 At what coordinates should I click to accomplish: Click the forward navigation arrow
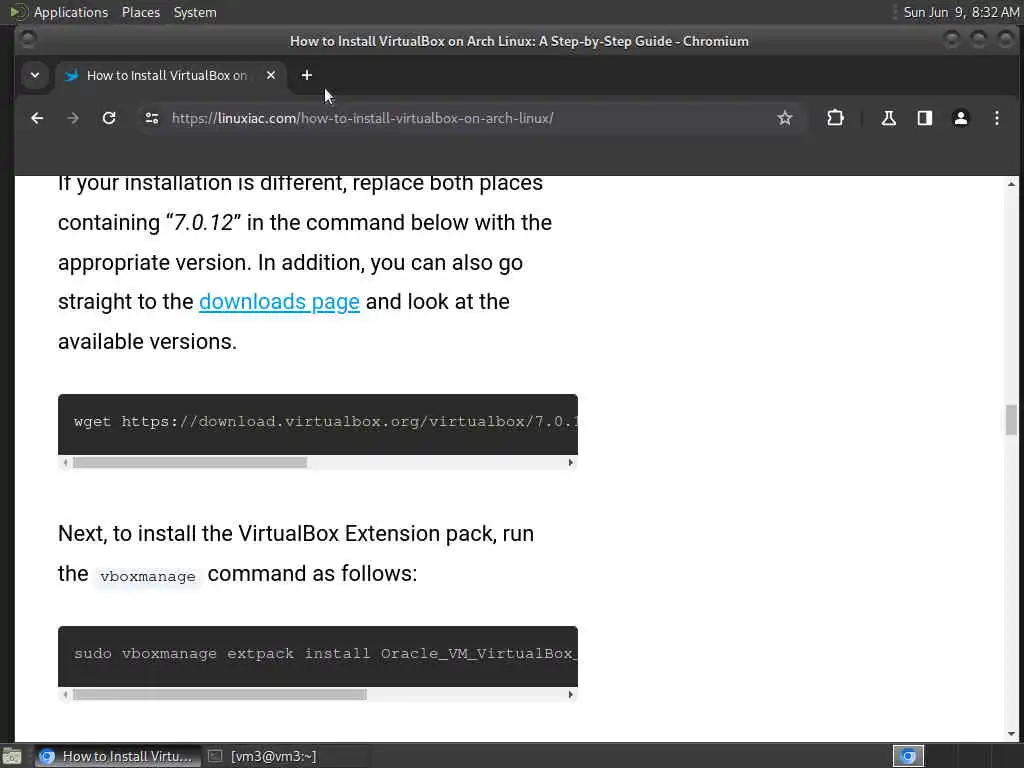73,118
